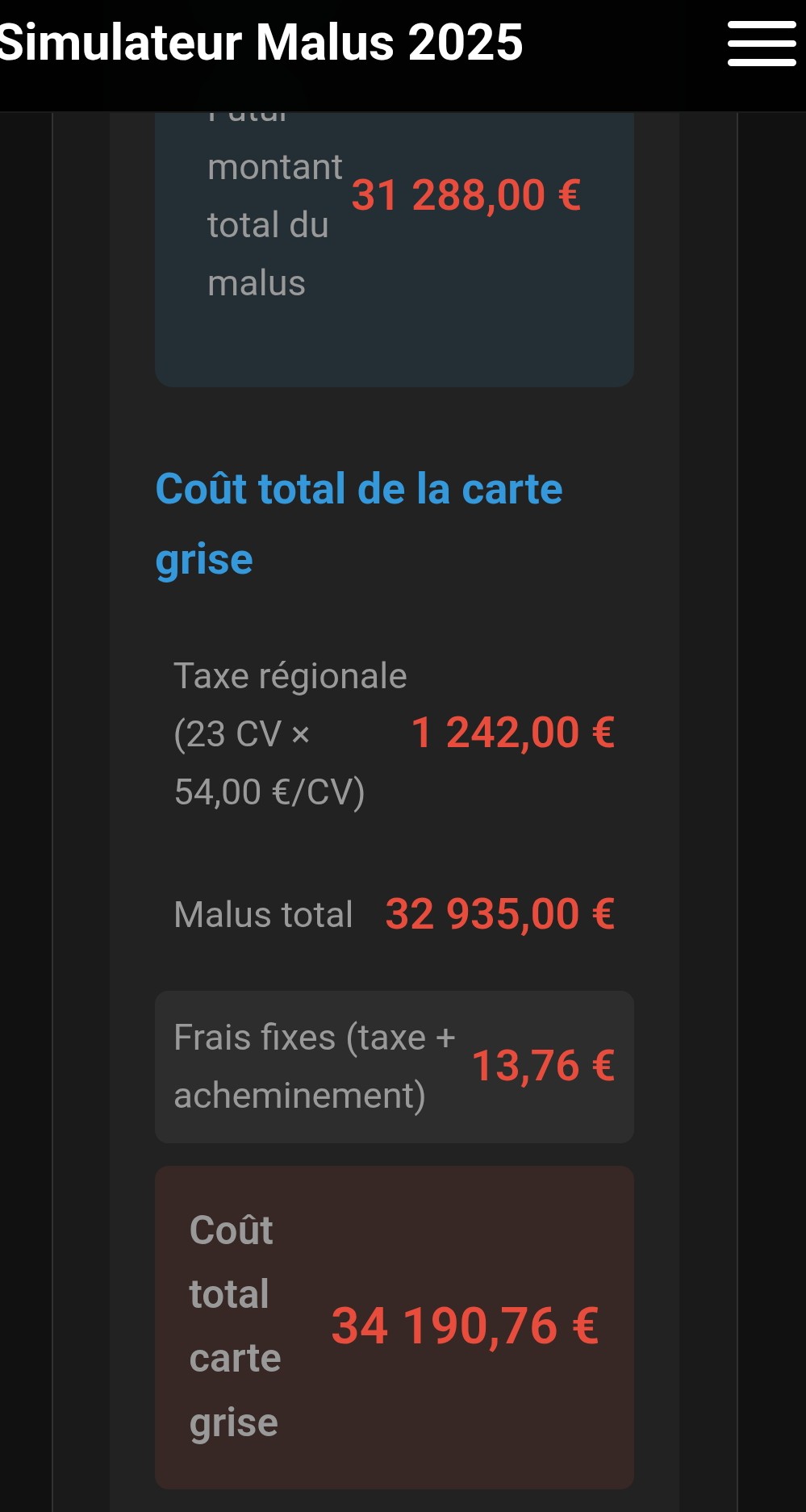Image resolution: width=806 pixels, height=1512 pixels.
Task: Click the 'Frais fixes (taxe +' label
Action: 314,1038
